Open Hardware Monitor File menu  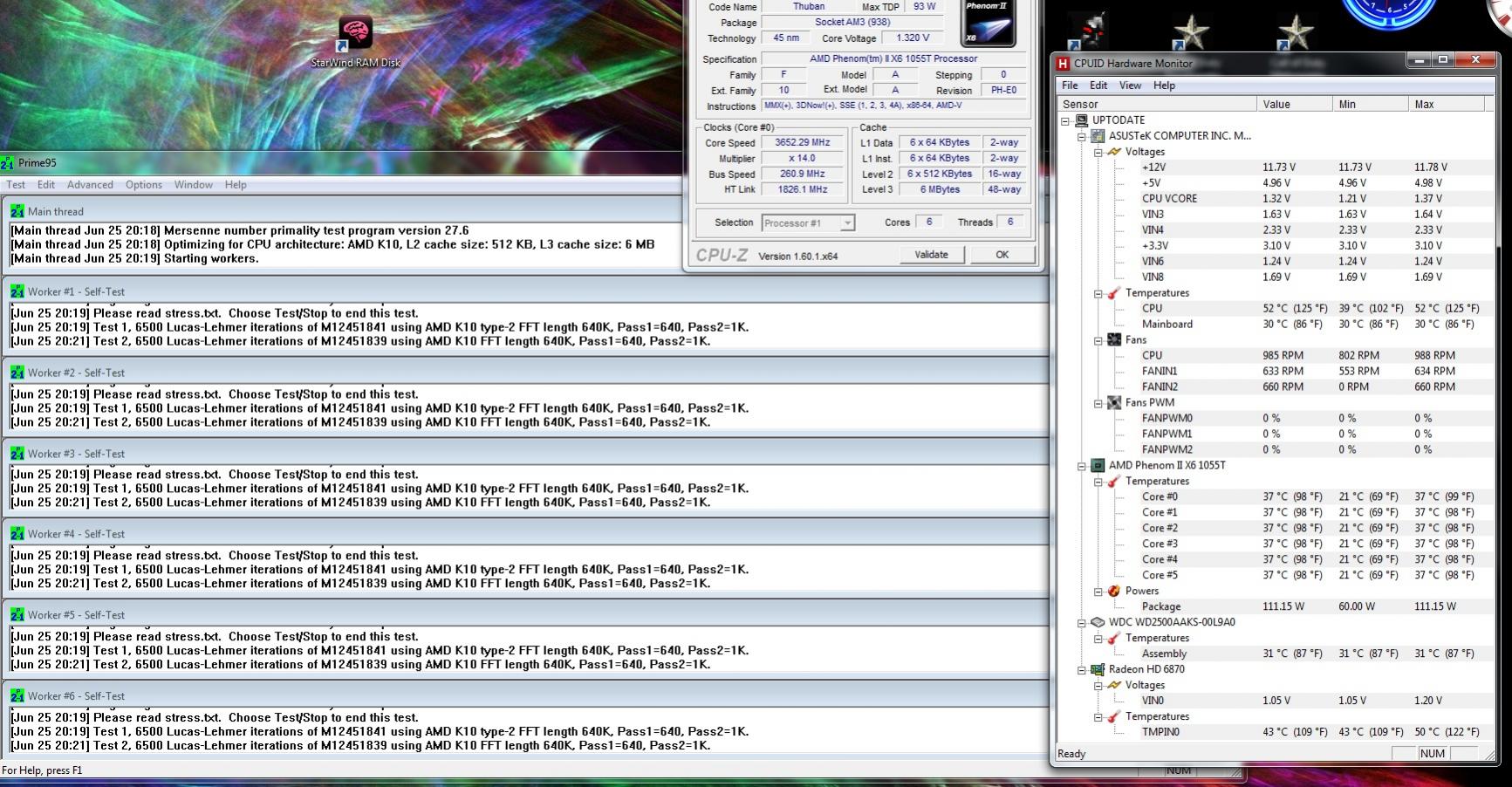point(1070,86)
